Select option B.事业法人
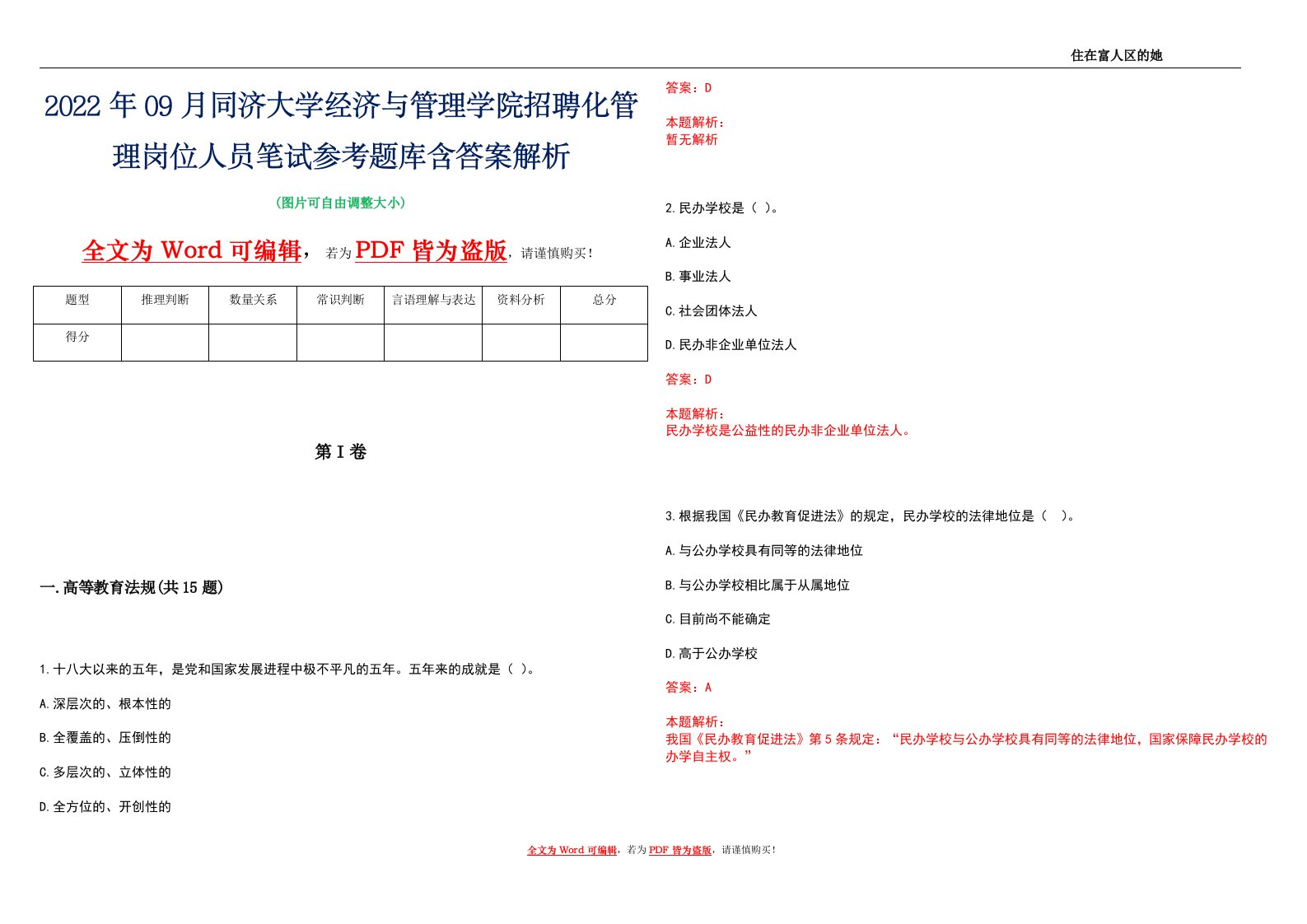 pos(698,277)
